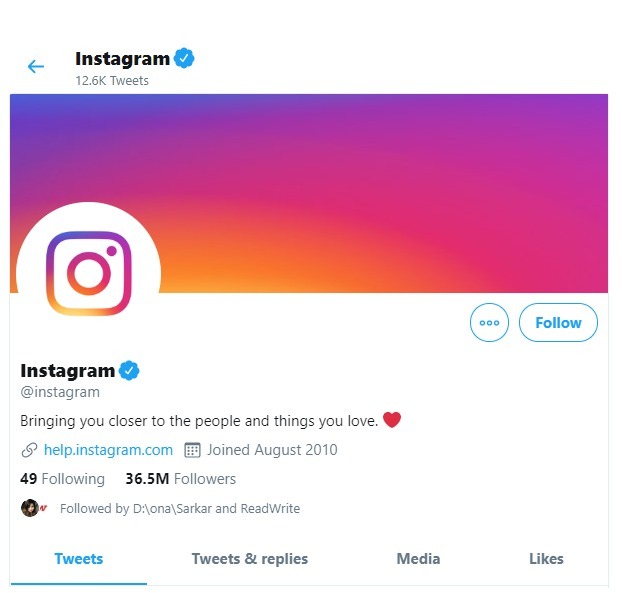
Task: Follow the Instagram account
Action: tap(558, 323)
